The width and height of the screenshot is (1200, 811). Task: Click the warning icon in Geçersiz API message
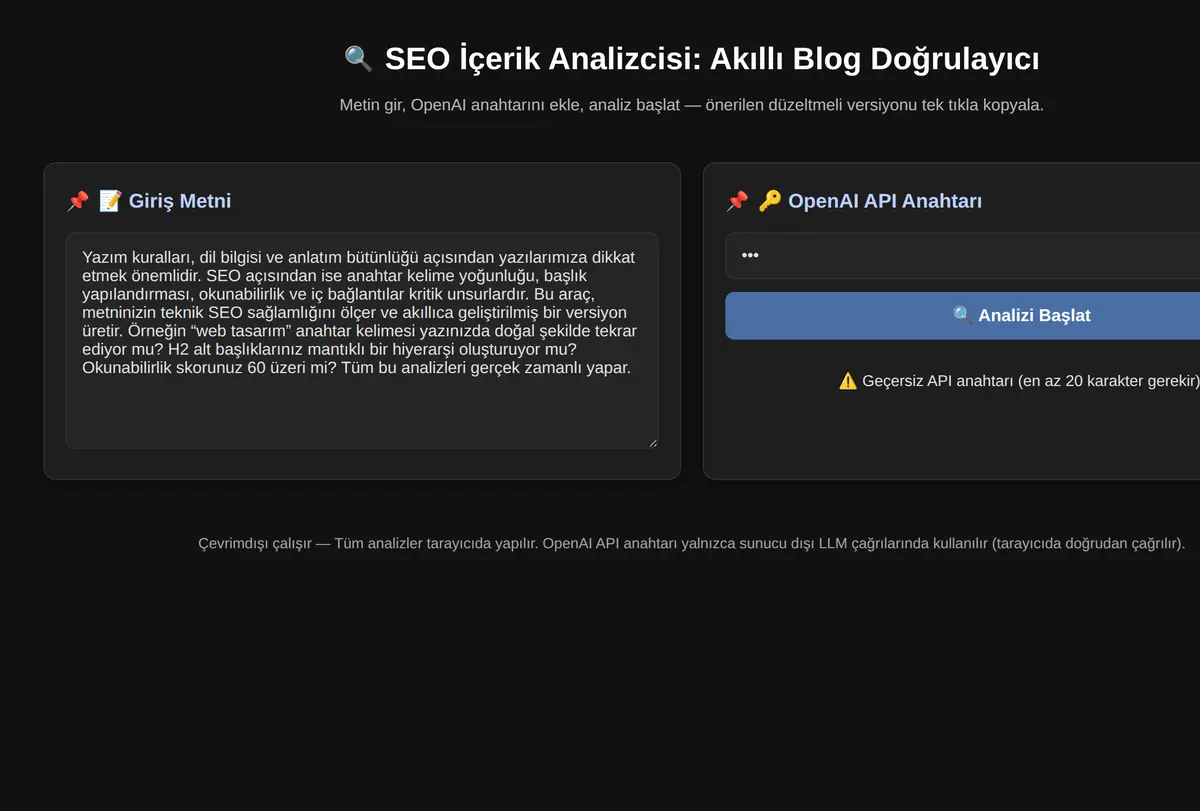(x=848, y=381)
